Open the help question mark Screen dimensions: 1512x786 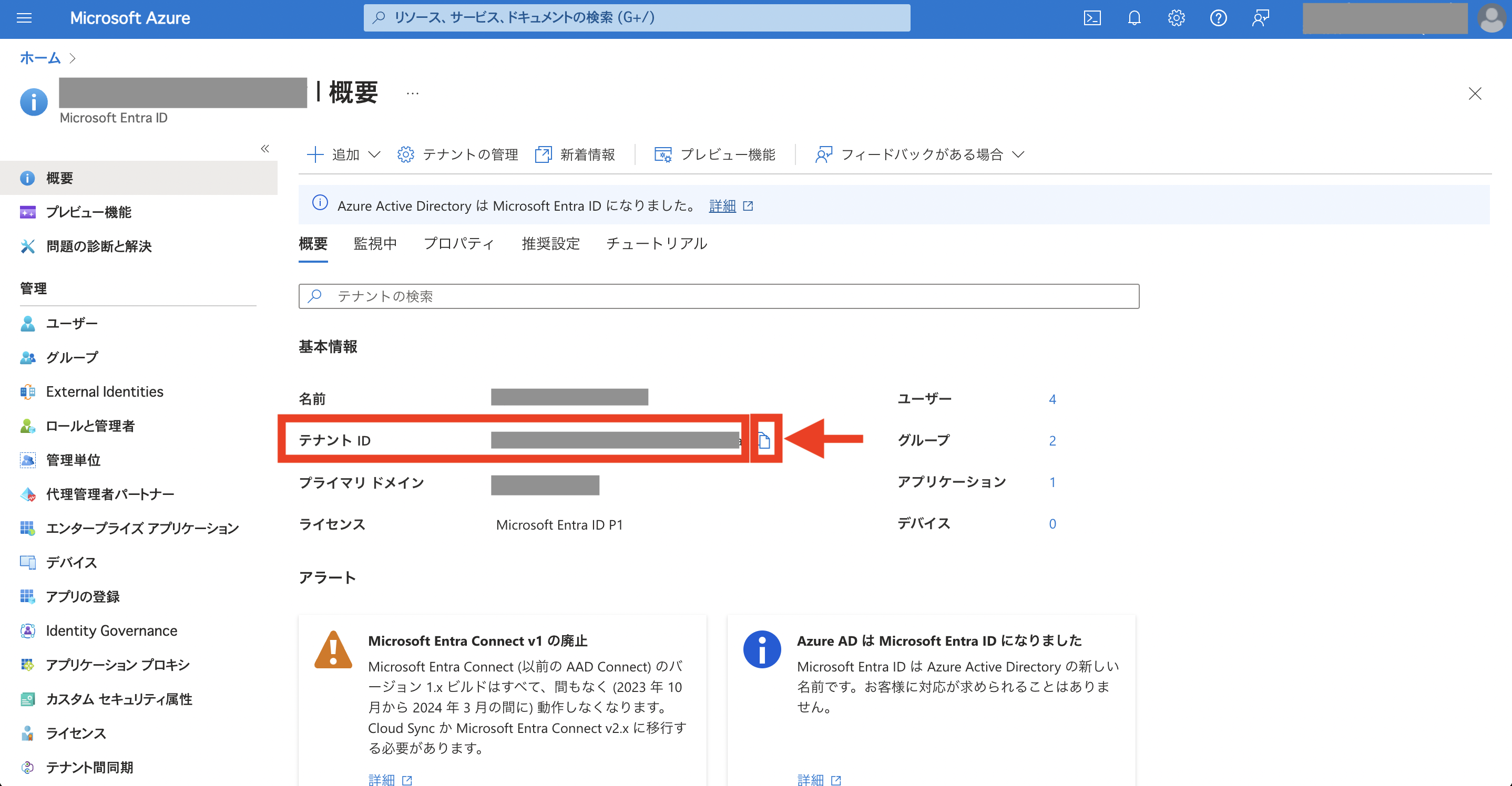coord(1219,18)
